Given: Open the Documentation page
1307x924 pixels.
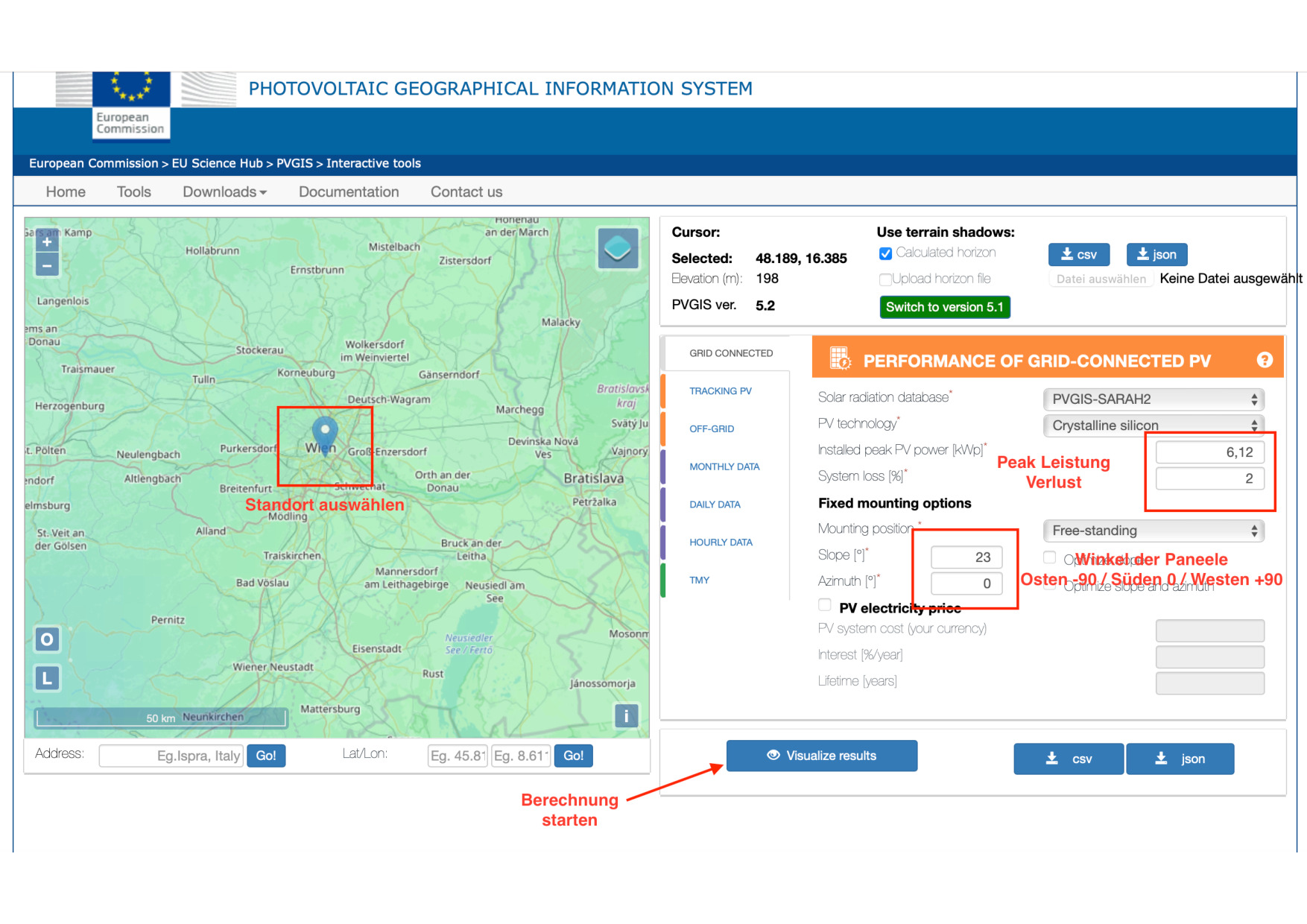Looking at the screenshot, I should (349, 192).
